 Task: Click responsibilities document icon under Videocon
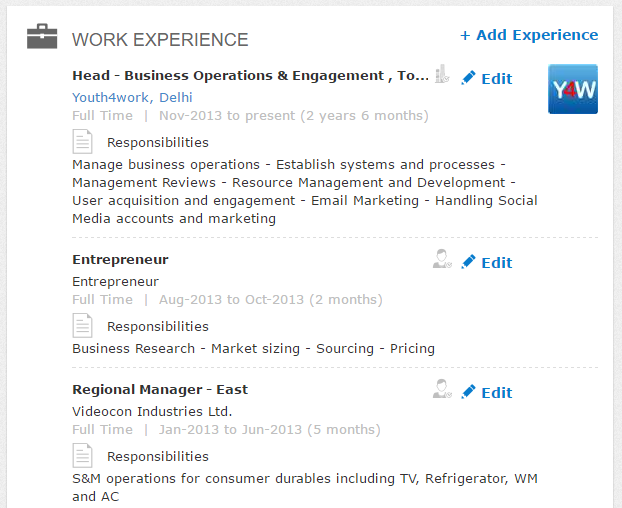tap(83, 456)
